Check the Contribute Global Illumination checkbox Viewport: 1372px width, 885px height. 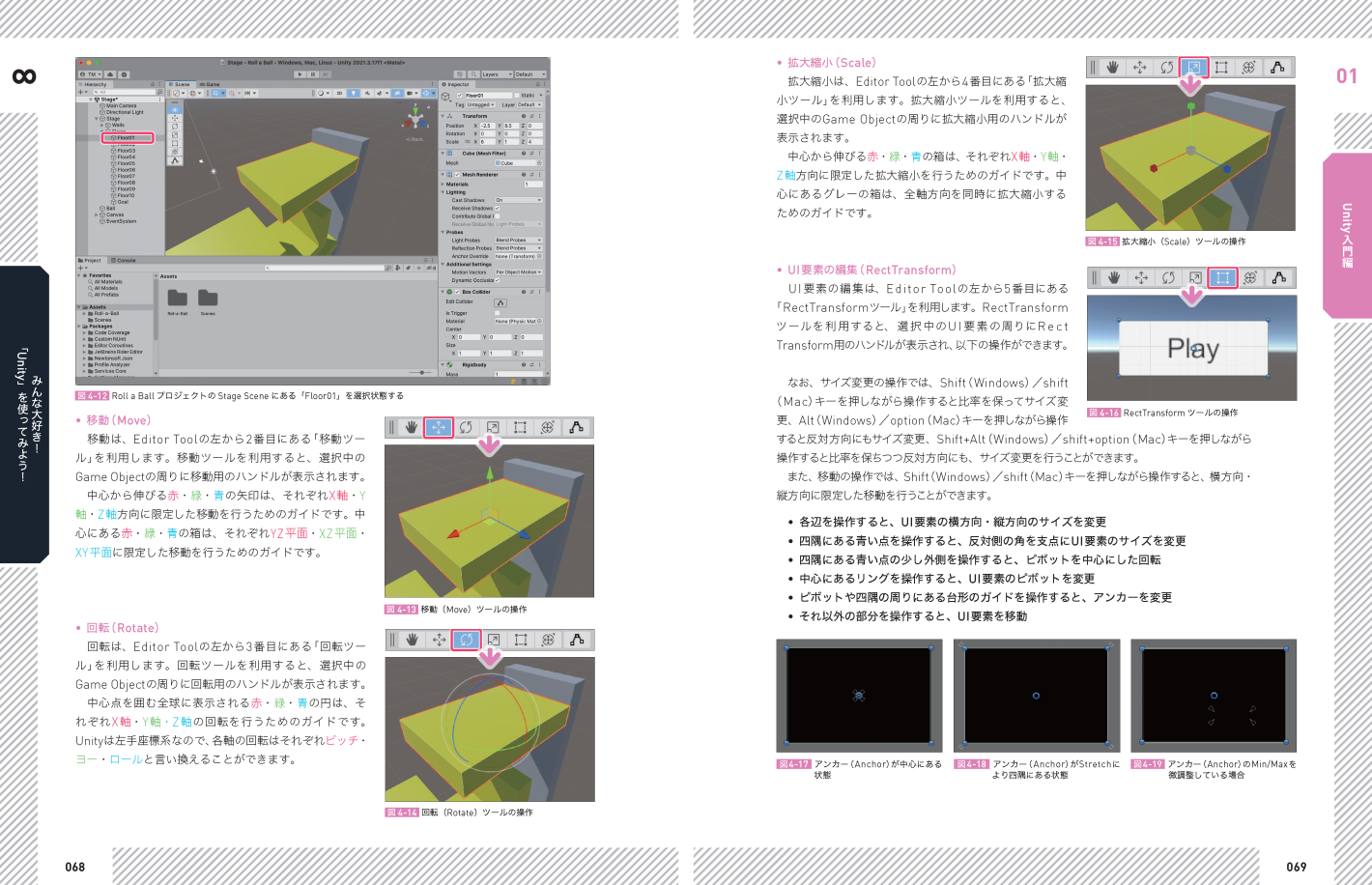coord(497,215)
